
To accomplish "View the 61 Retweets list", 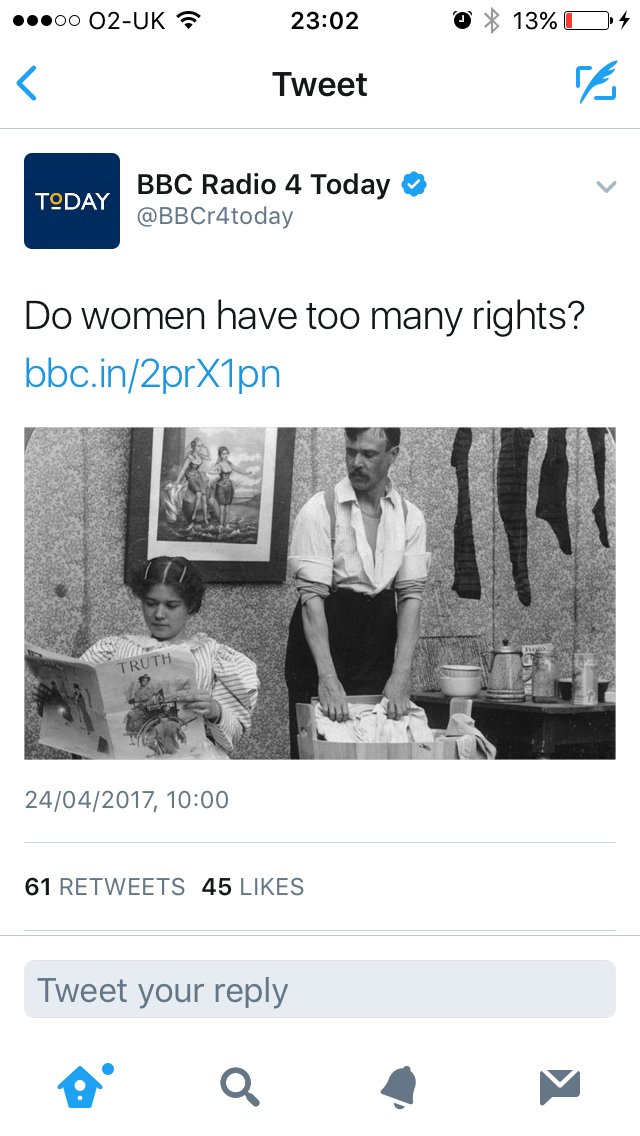I will click(x=105, y=887).
